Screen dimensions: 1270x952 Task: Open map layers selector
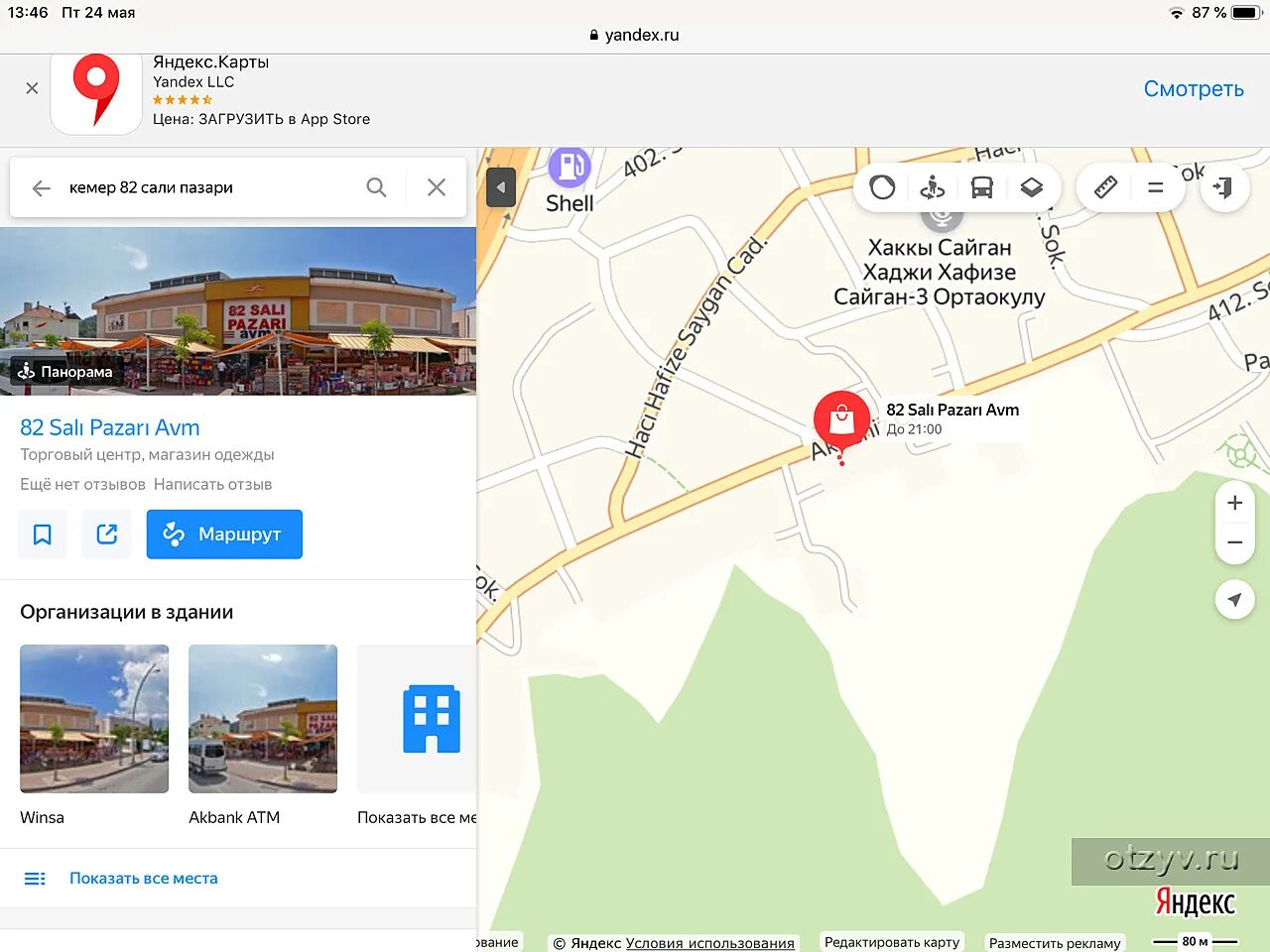tap(1031, 186)
